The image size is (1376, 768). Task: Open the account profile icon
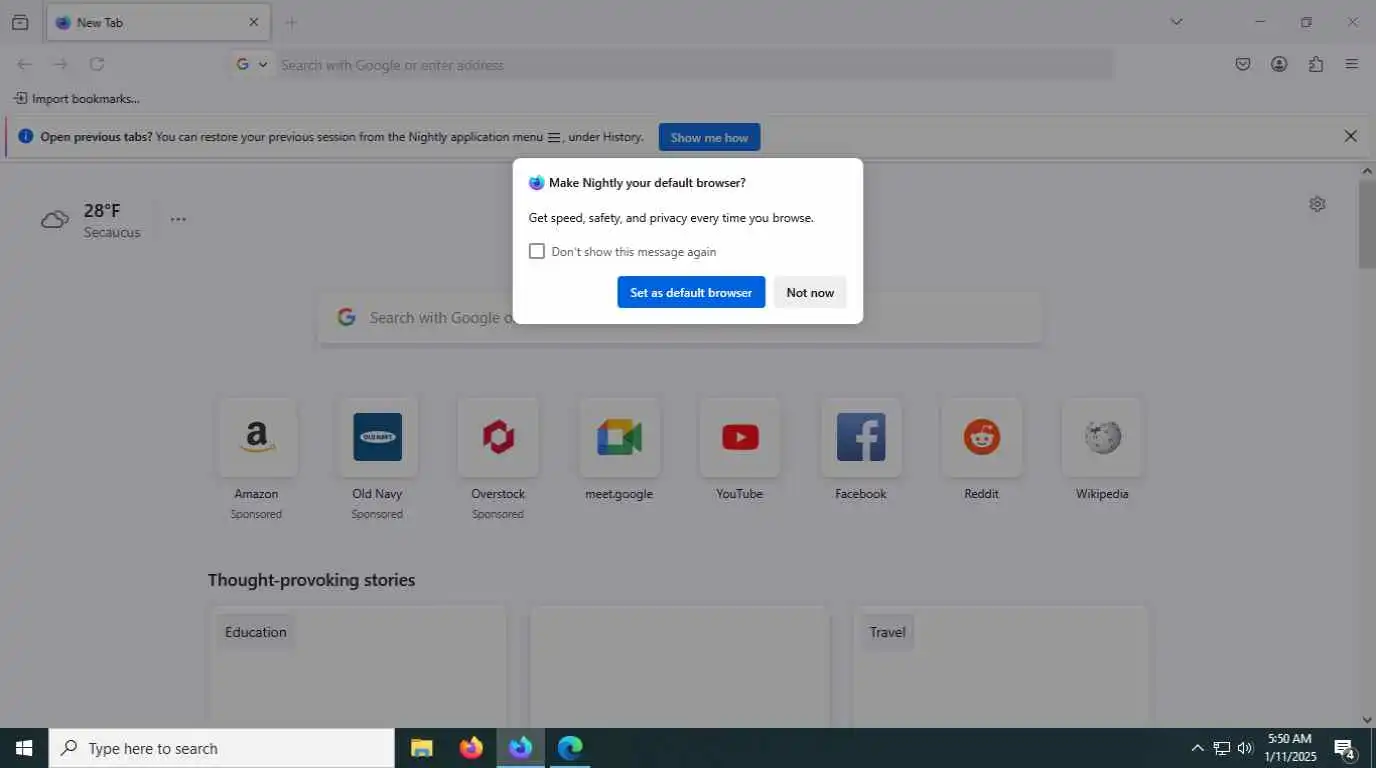coord(1279,64)
